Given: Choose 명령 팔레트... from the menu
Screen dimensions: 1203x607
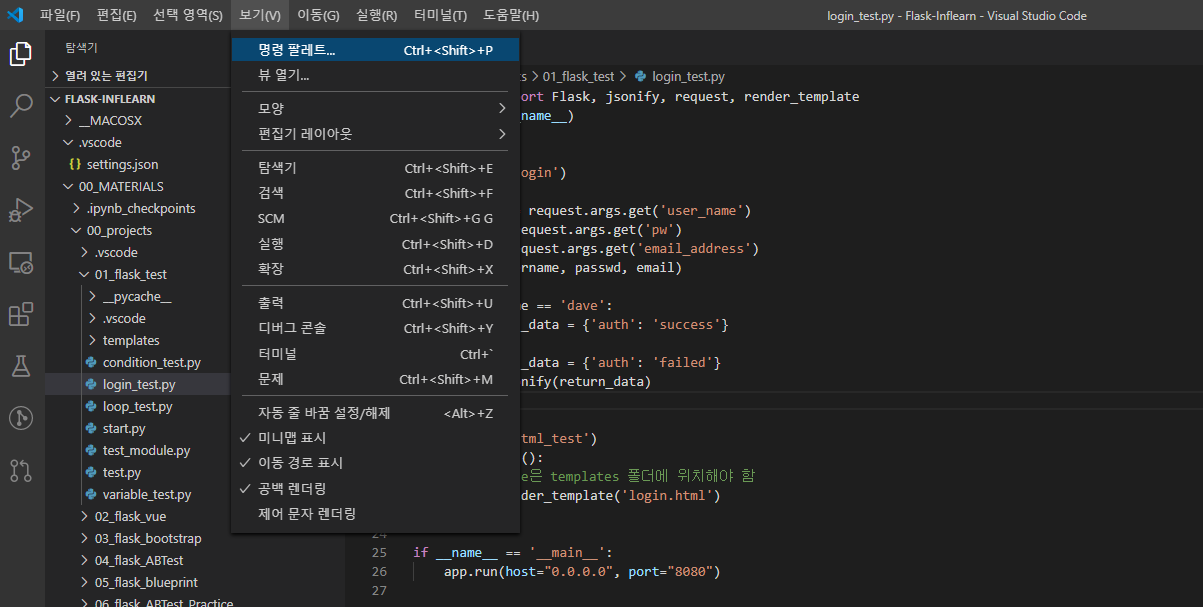Looking at the screenshot, I should pyautogui.click(x=375, y=49).
